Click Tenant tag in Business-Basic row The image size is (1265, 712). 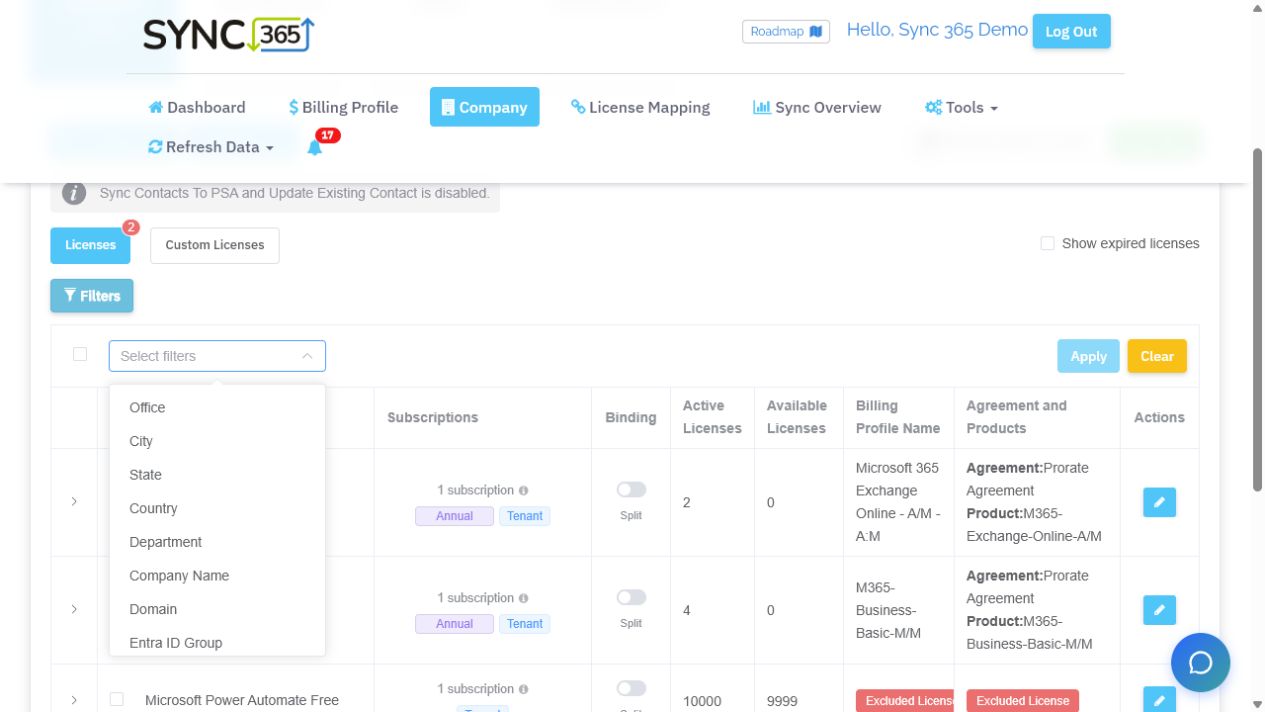pos(525,624)
